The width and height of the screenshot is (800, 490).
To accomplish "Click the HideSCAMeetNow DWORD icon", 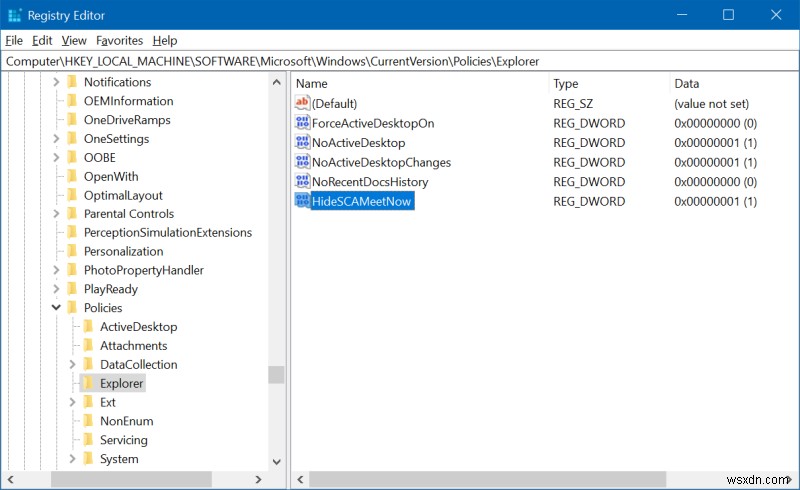I will click(302, 201).
